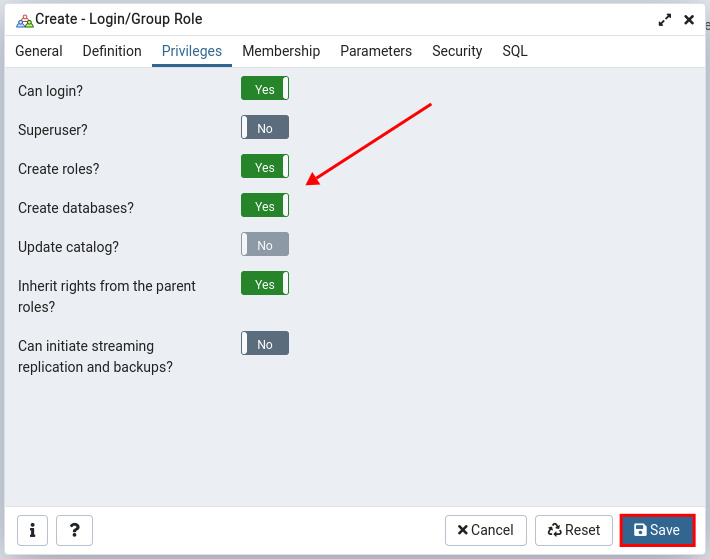The image size is (710, 559).
Task: Open help with question mark button
Action: 74,530
